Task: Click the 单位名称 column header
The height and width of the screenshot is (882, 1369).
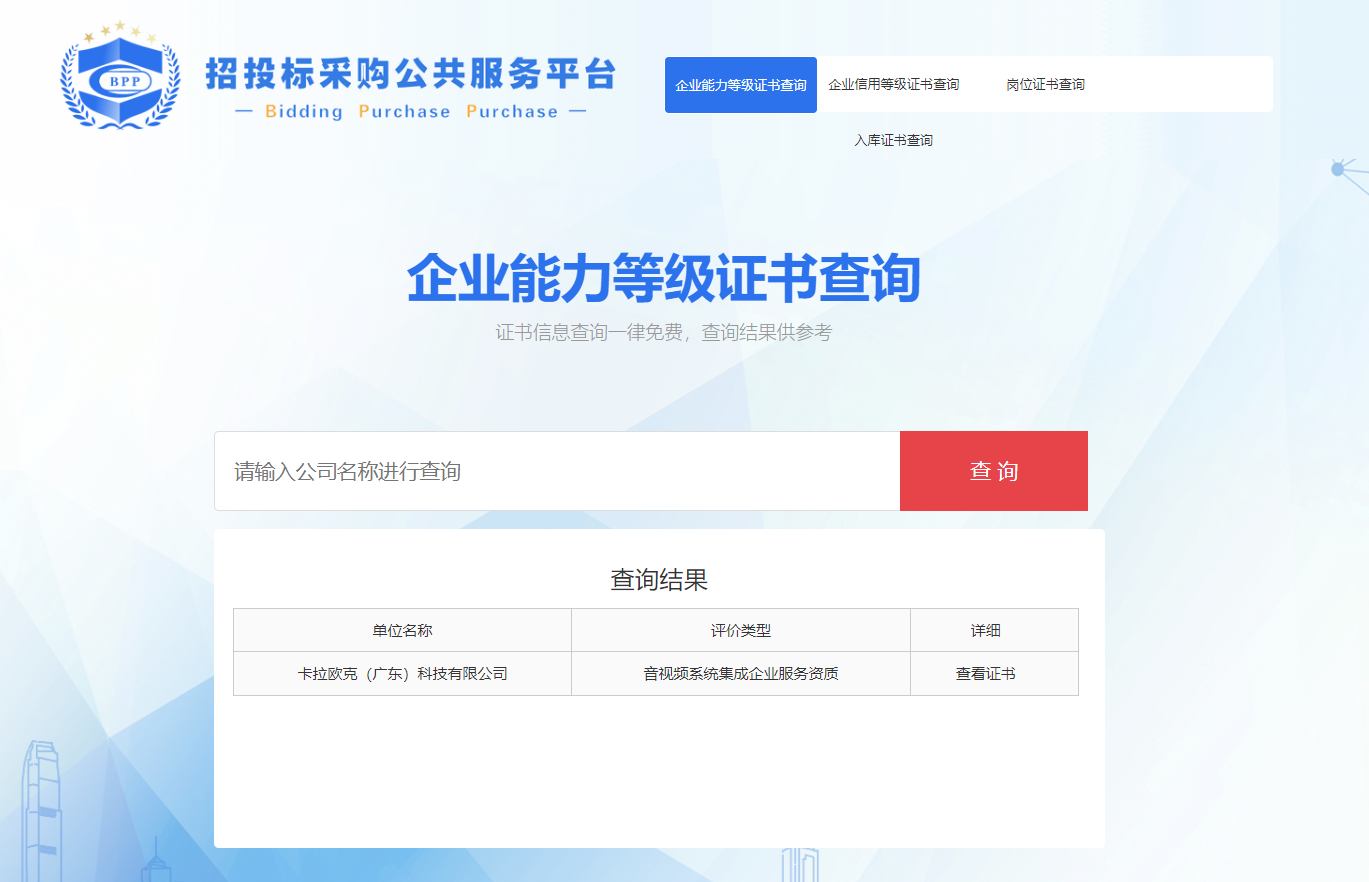Action: [402, 630]
